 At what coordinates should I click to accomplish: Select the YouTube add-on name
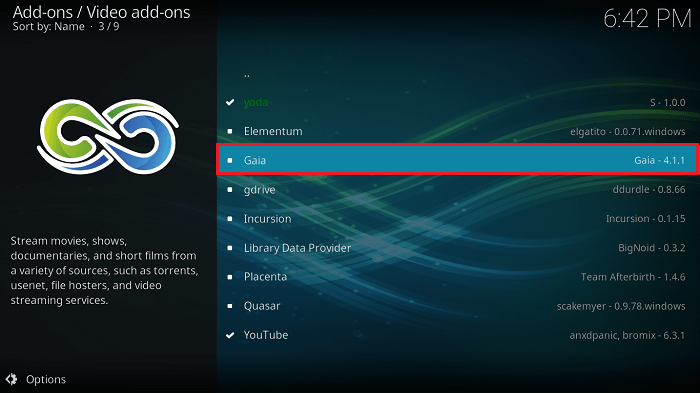(266, 335)
